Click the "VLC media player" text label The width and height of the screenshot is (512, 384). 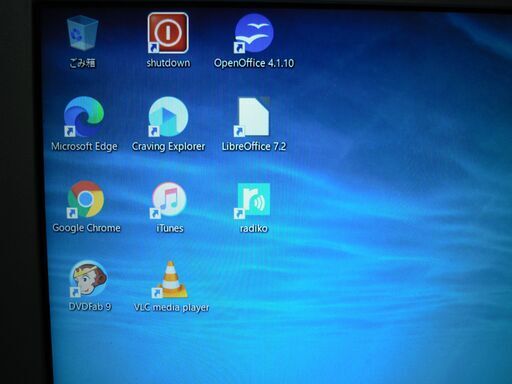pyautogui.click(x=171, y=307)
